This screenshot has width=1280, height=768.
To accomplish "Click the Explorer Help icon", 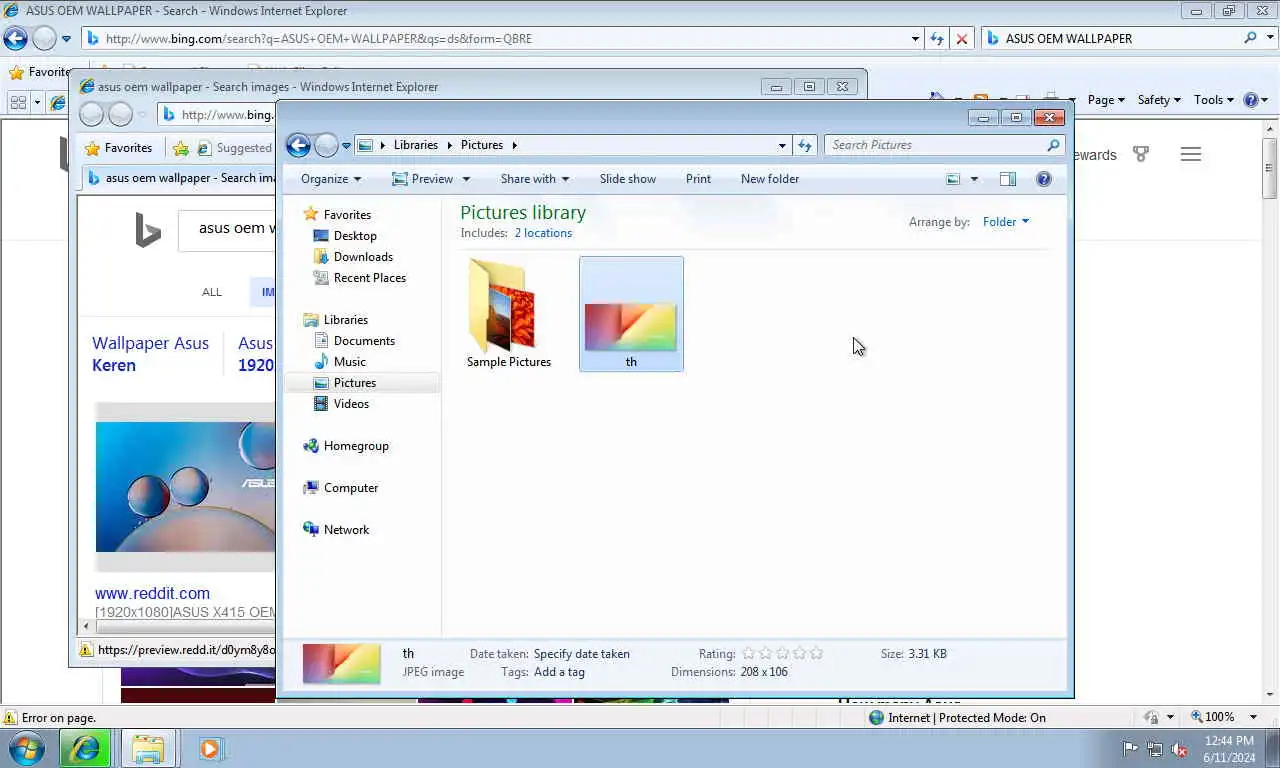I will coord(1044,179).
